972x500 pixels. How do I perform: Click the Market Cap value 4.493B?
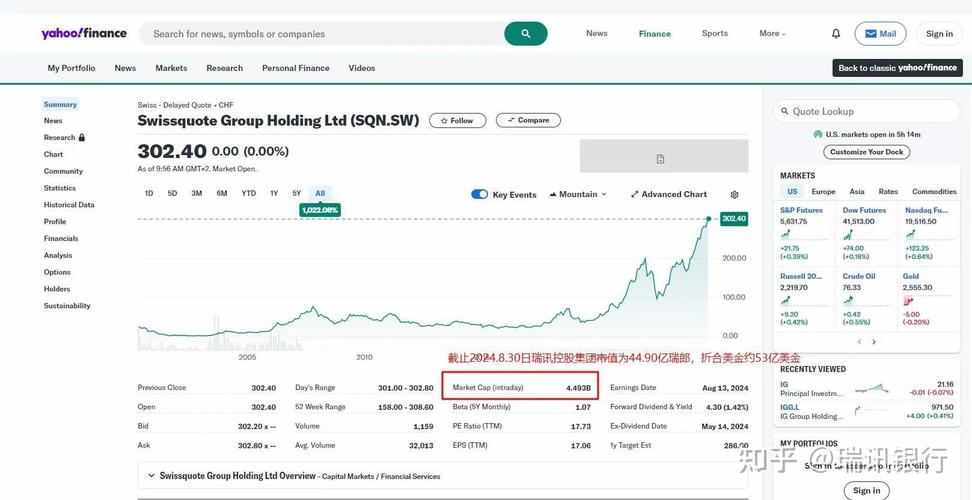click(x=578, y=388)
